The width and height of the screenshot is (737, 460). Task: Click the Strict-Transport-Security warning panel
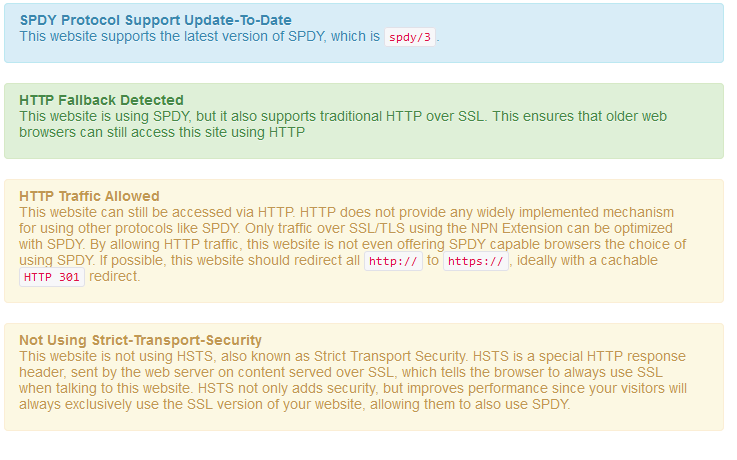[x=364, y=377]
